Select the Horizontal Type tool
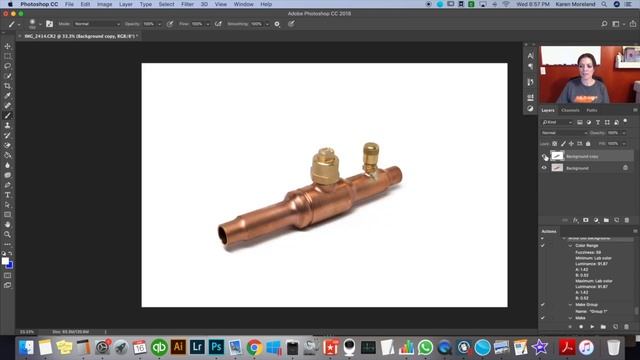The height and width of the screenshot is (360, 640). [x=7, y=195]
